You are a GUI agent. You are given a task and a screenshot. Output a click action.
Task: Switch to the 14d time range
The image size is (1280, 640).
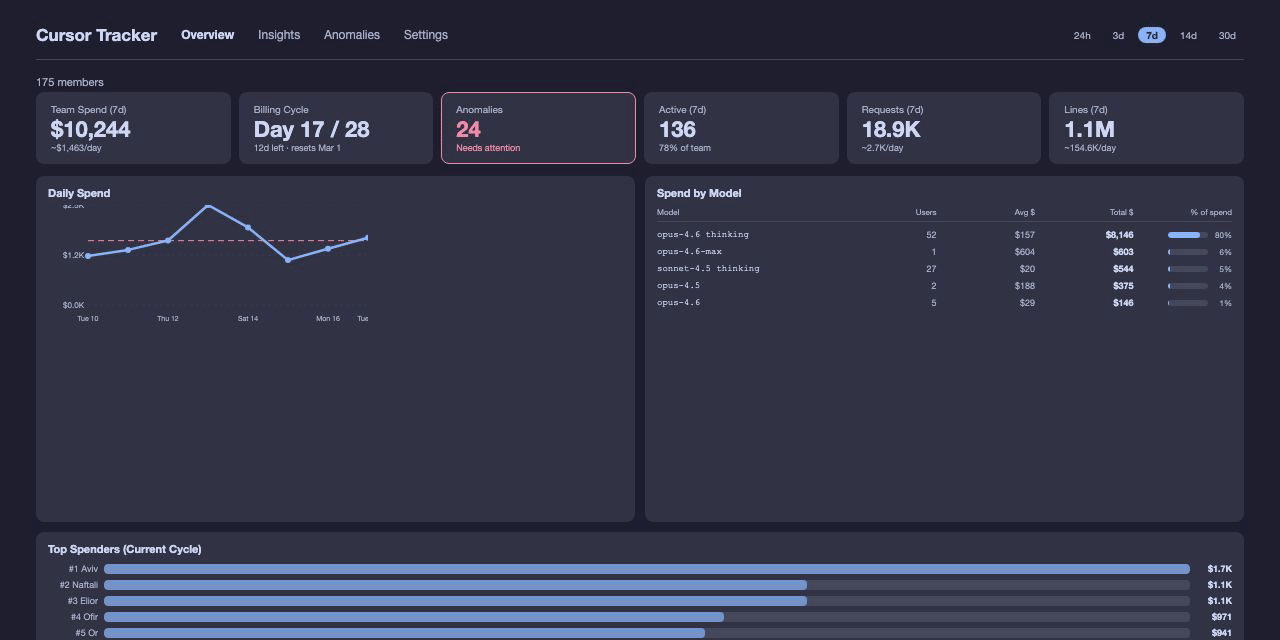tap(1188, 35)
